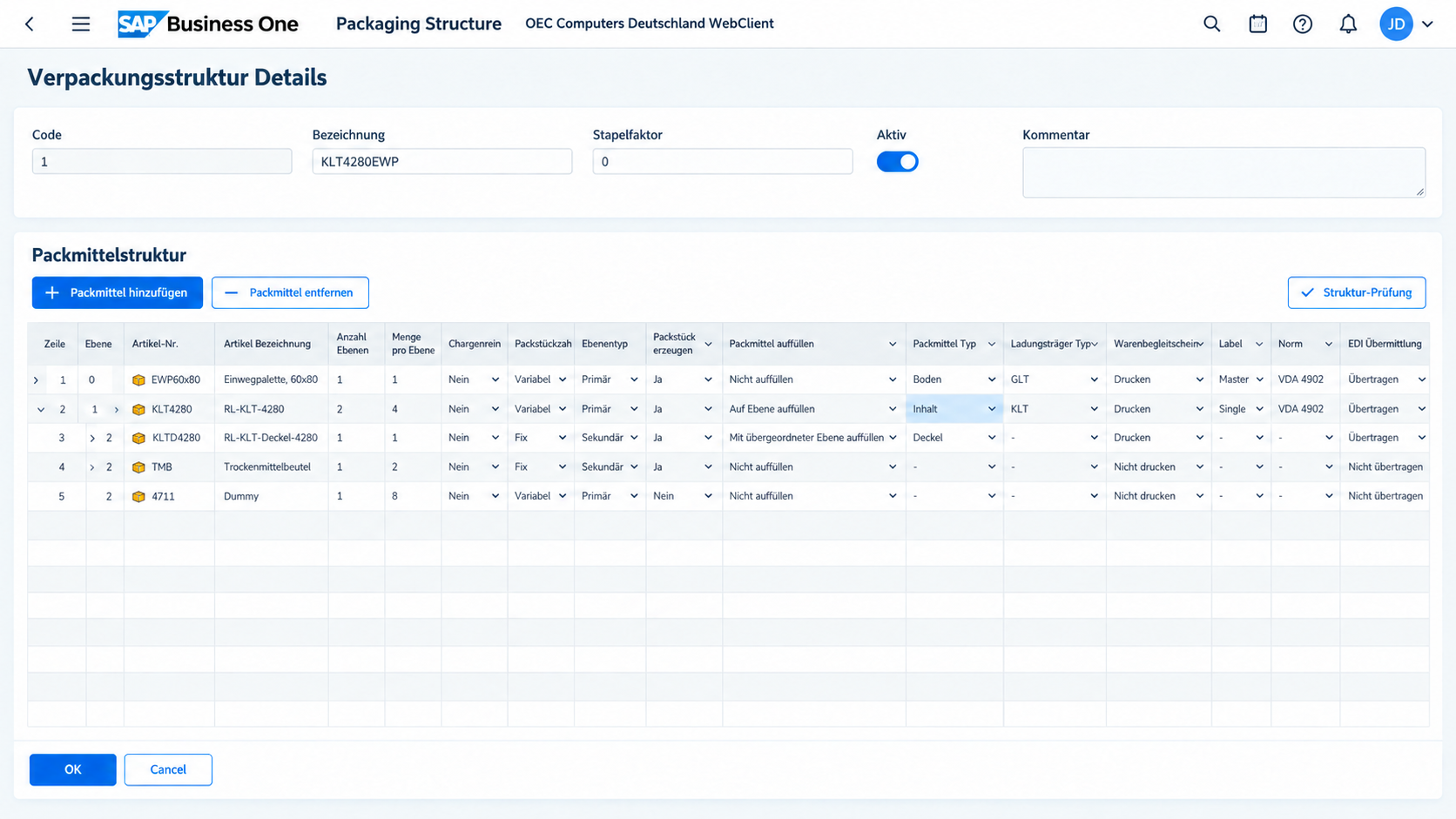Focus the Bezeichnung input field
The height and width of the screenshot is (819, 1456).
tap(442, 161)
